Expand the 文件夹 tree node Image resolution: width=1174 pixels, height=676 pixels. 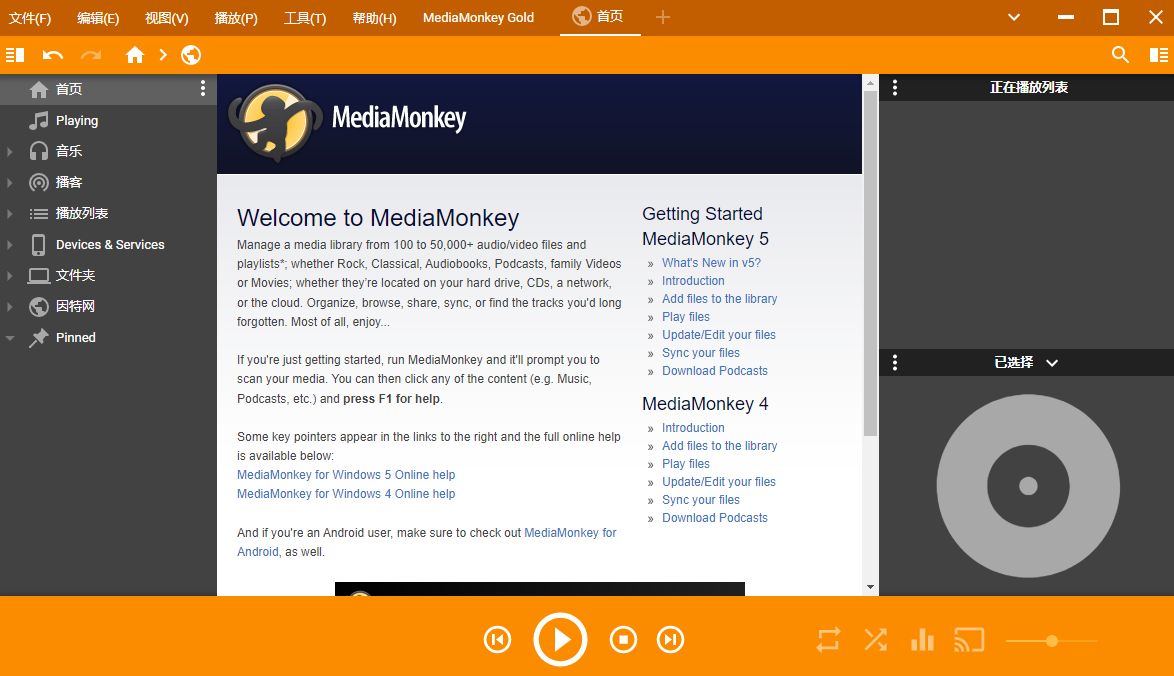click(x=10, y=275)
